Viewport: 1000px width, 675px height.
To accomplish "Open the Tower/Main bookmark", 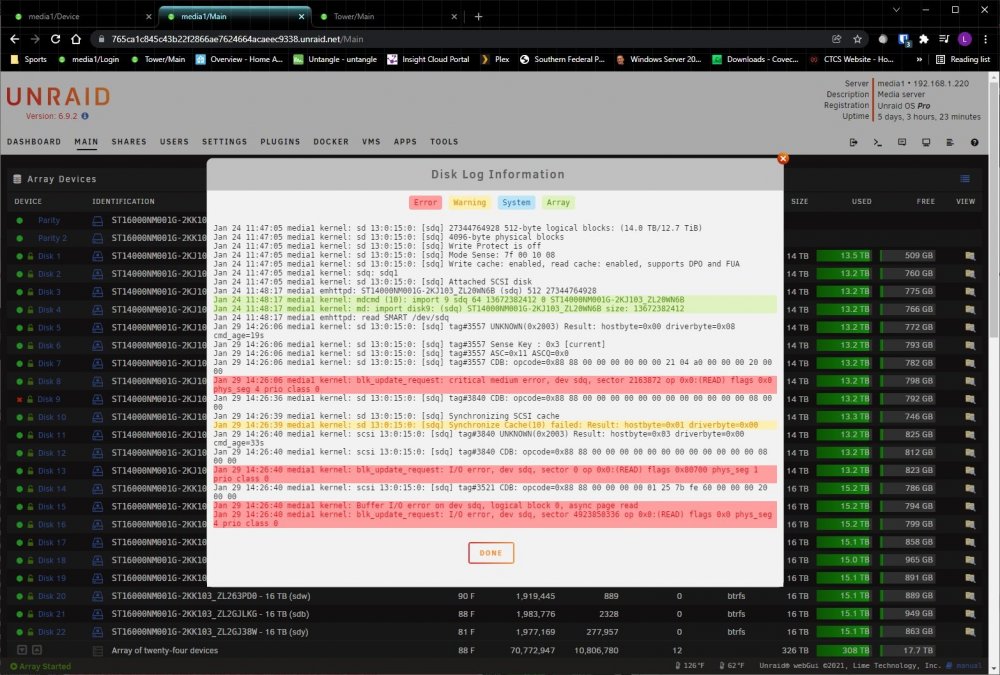I will coord(158,59).
